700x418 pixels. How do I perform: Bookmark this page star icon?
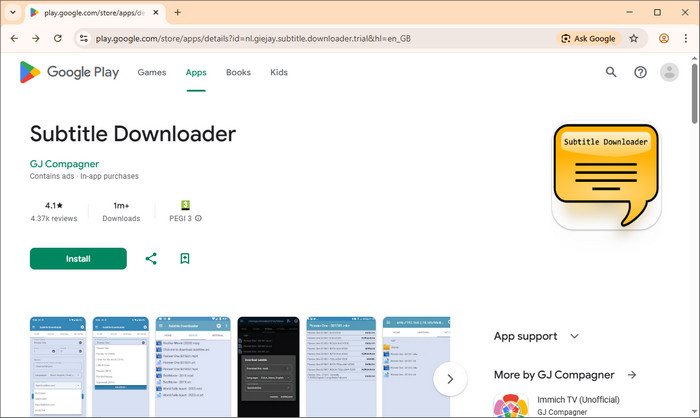[633, 38]
